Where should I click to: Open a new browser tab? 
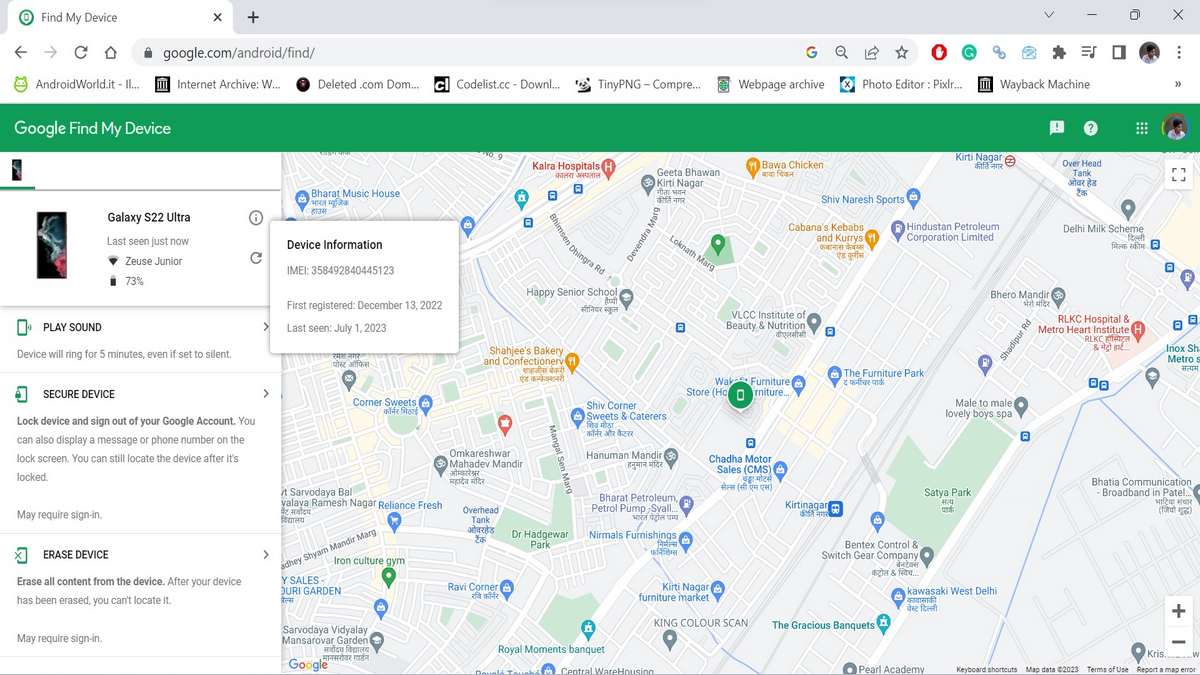click(253, 17)
